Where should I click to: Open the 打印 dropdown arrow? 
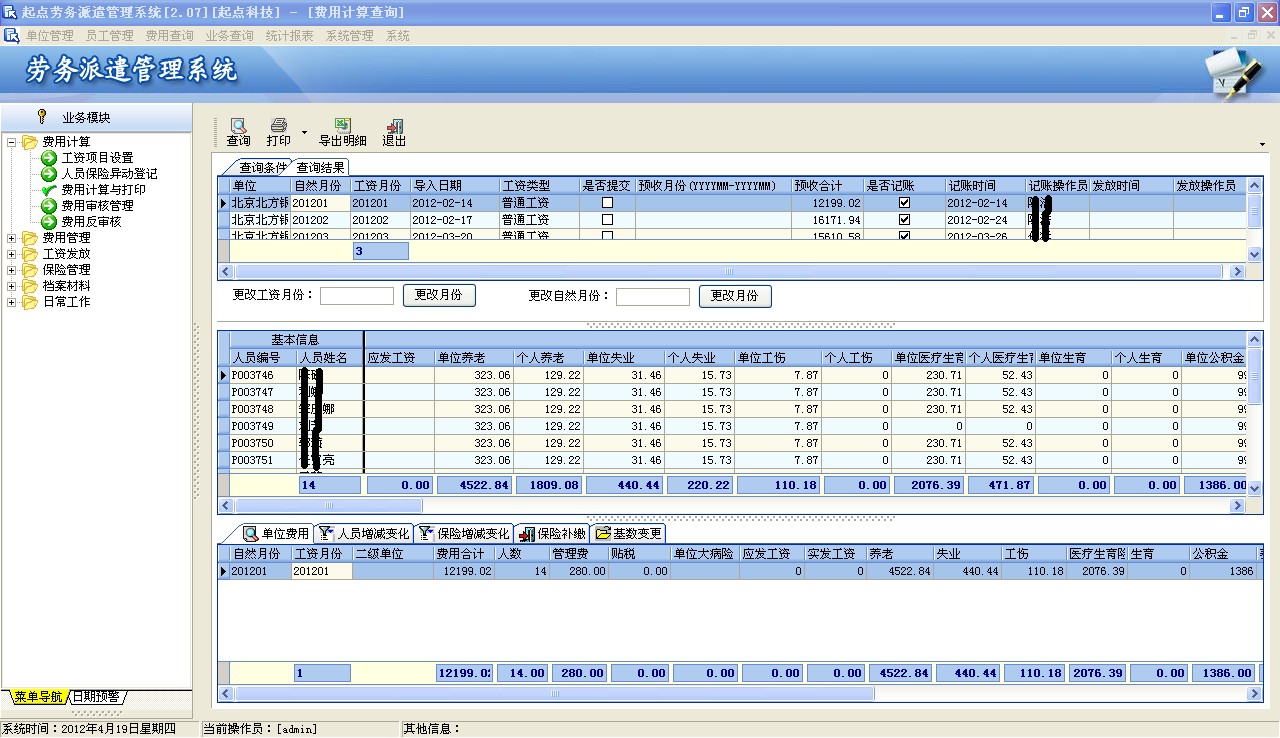(304, 132)
